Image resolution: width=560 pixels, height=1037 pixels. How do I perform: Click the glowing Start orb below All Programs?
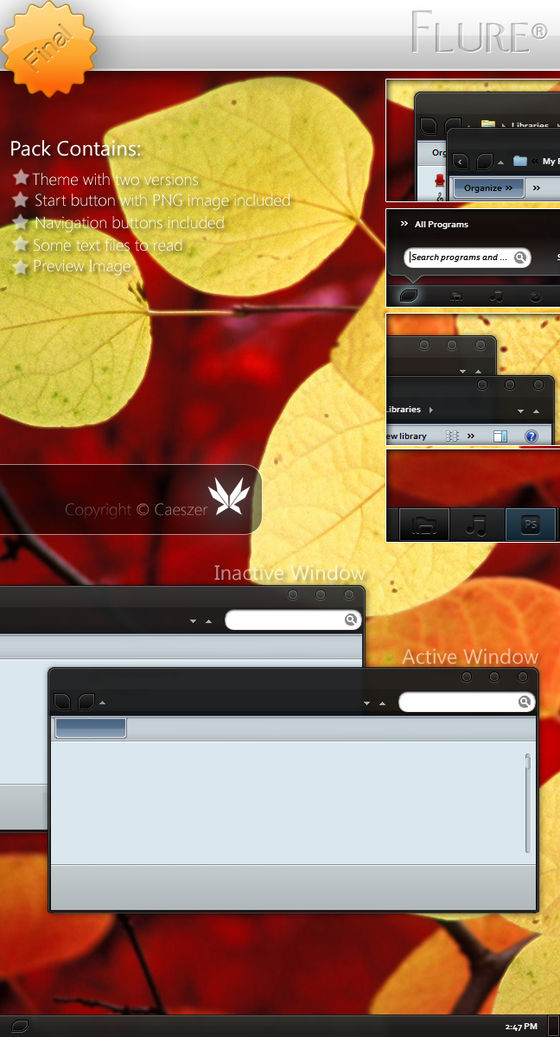tap(409, 296)
